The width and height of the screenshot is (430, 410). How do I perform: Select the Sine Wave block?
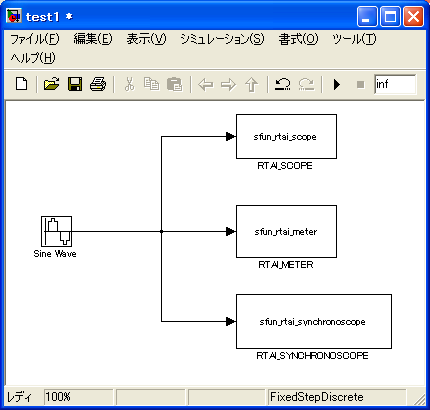56,231
